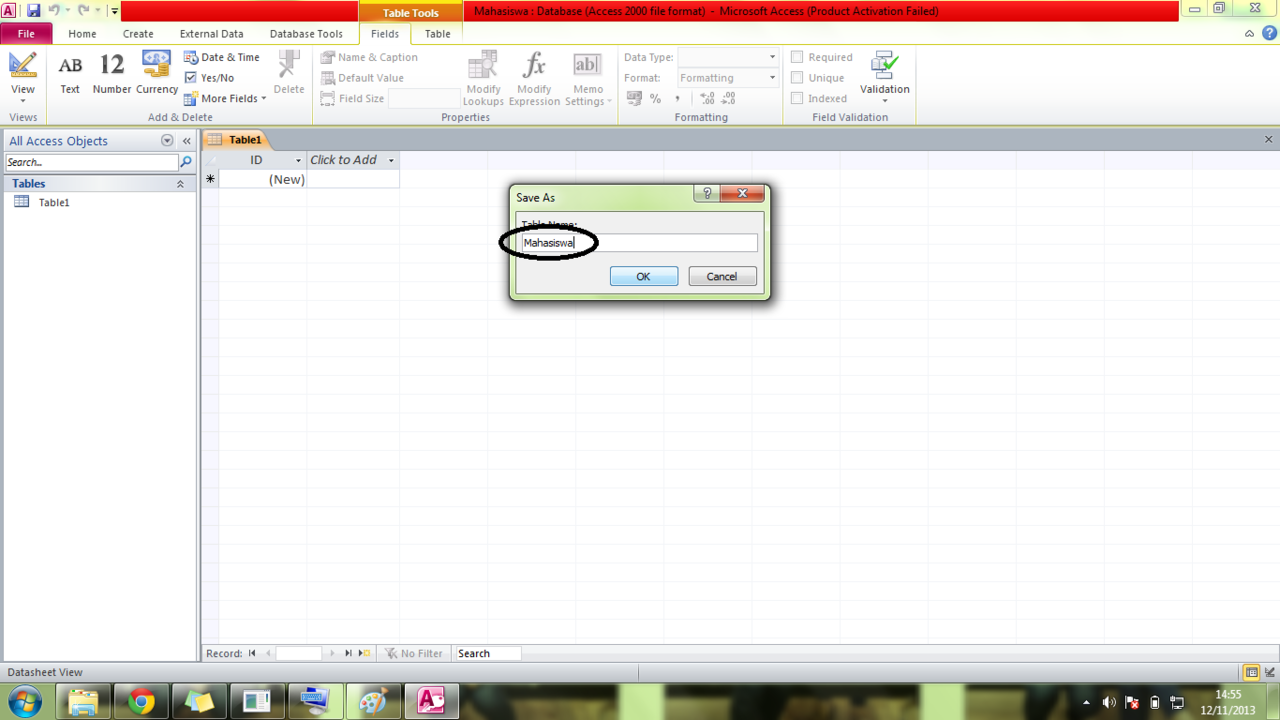Tick the Indexed checkbox
The image size is (1280, 720).
pos(797,99)
